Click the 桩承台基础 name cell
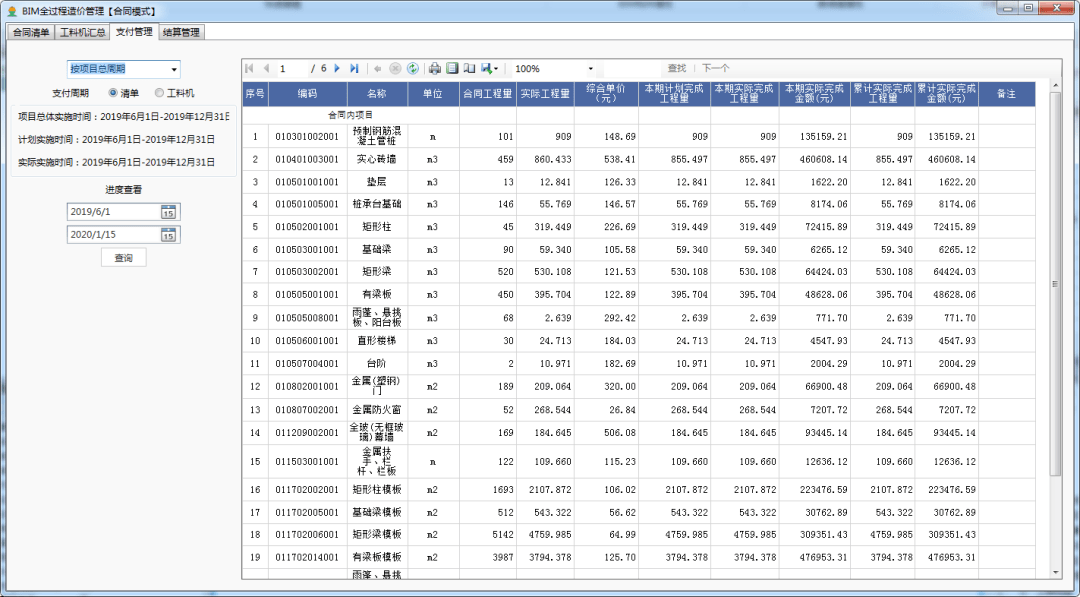Viewport: 1080px width, 597px height. pos(377,204)
